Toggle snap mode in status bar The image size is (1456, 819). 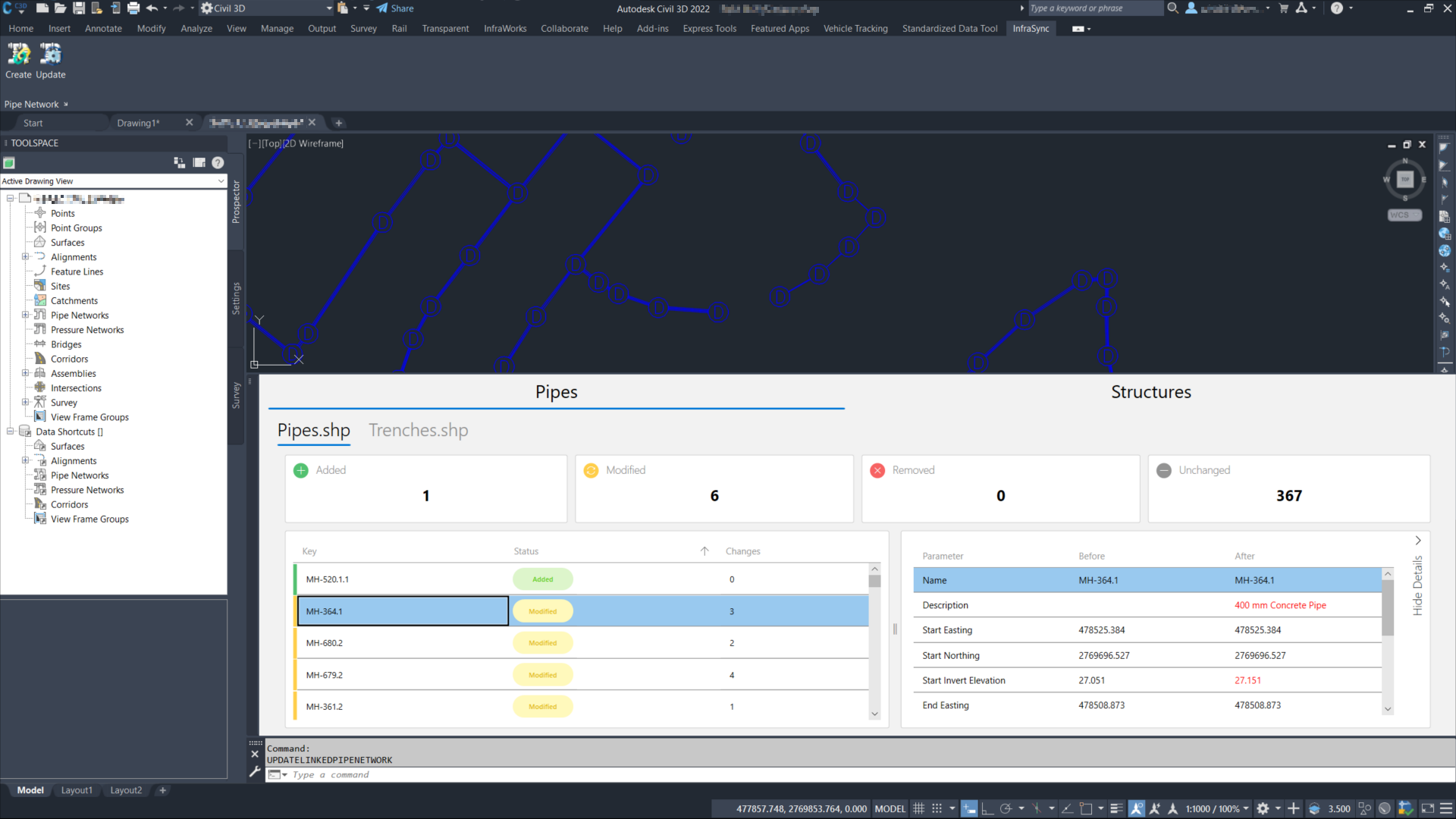pos(937,808)
